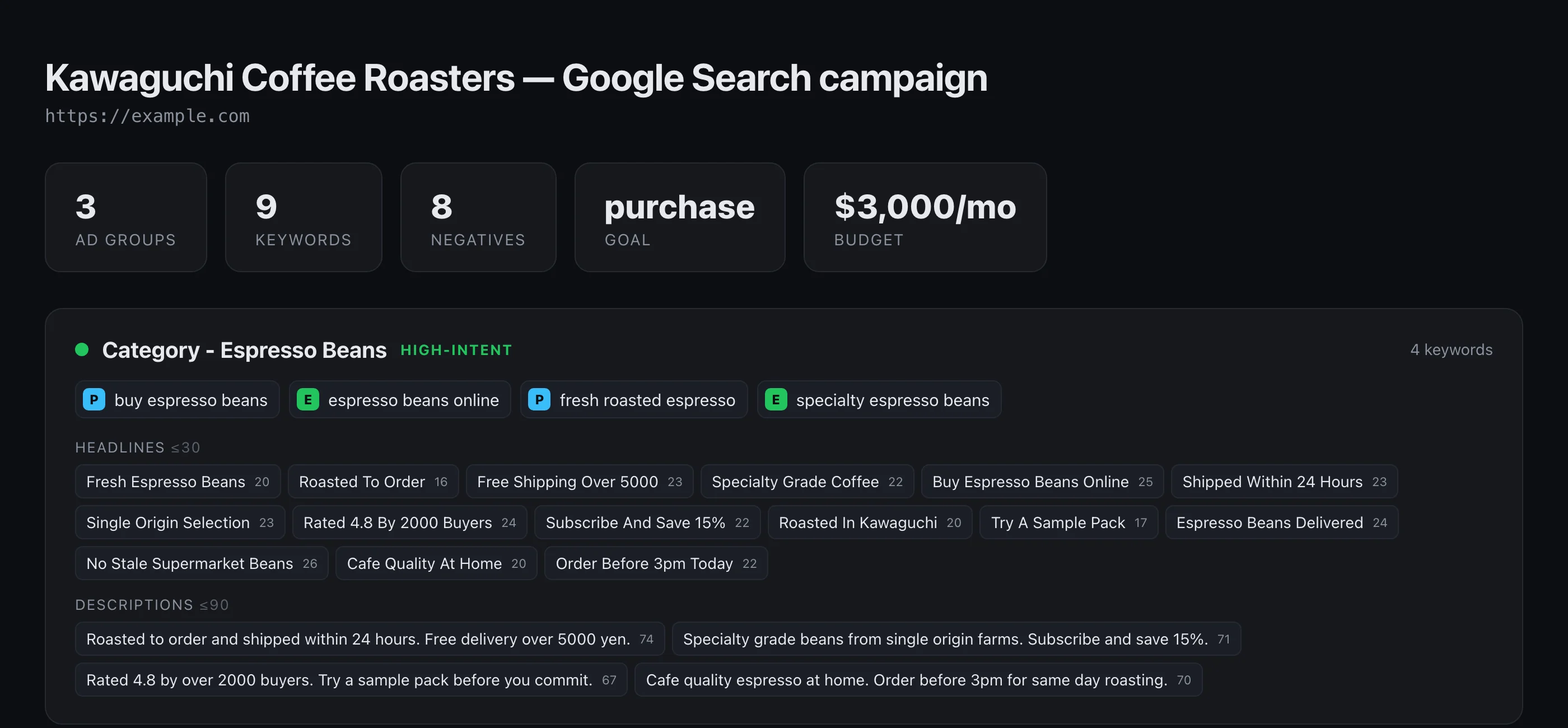Viewport: 1568px width, 728px height.
Task: Click the green status dot beside Category - Espresso Beans
Action: tap(82, 349)
